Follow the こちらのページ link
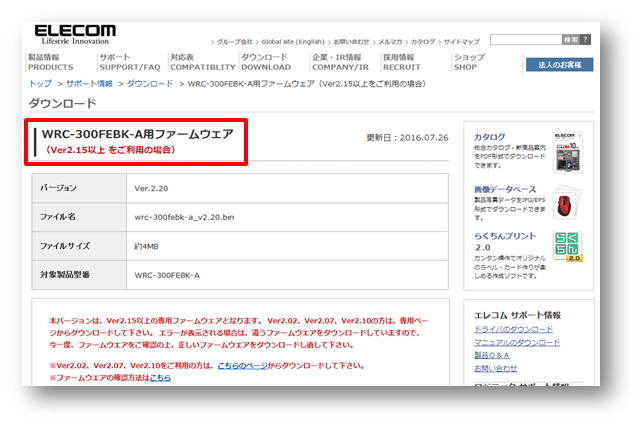 coord(242,366)
